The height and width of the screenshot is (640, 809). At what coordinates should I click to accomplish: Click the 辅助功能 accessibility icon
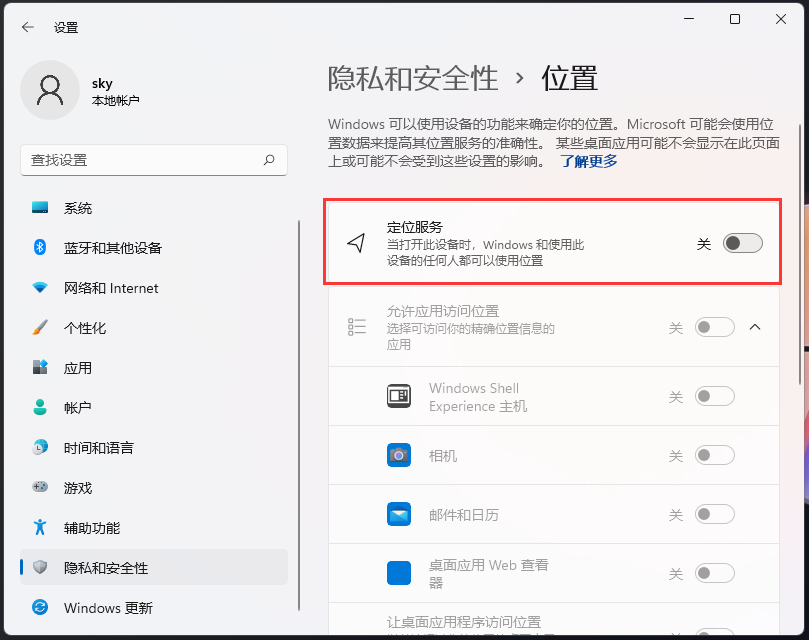40,528
